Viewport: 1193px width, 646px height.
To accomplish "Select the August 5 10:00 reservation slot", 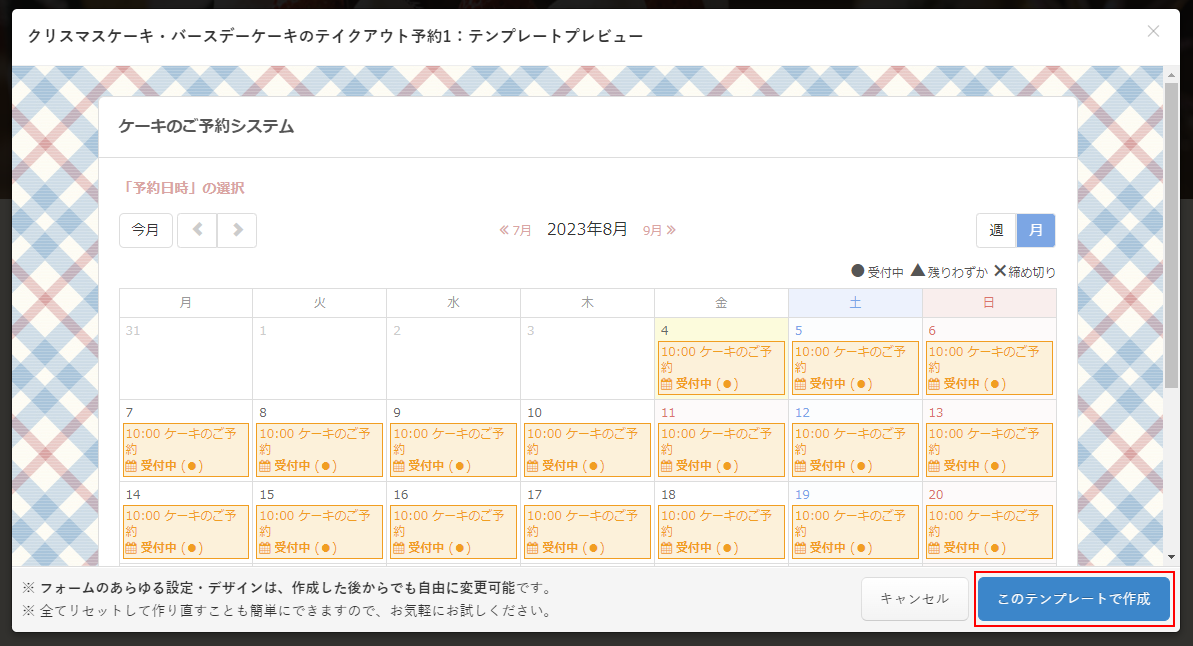I will [855, 368].
